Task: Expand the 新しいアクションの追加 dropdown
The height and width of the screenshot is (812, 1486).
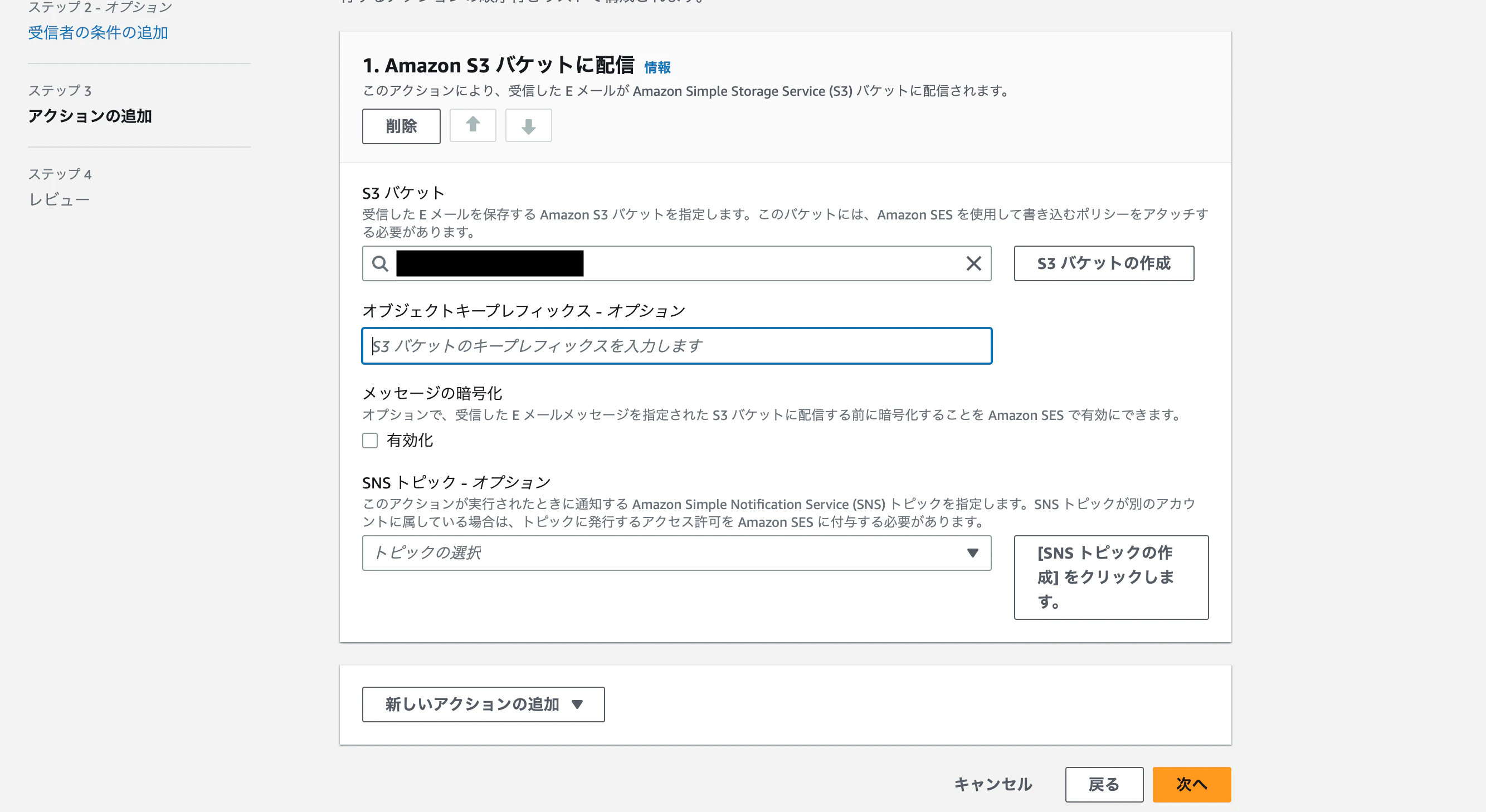Action: [483, 704]
